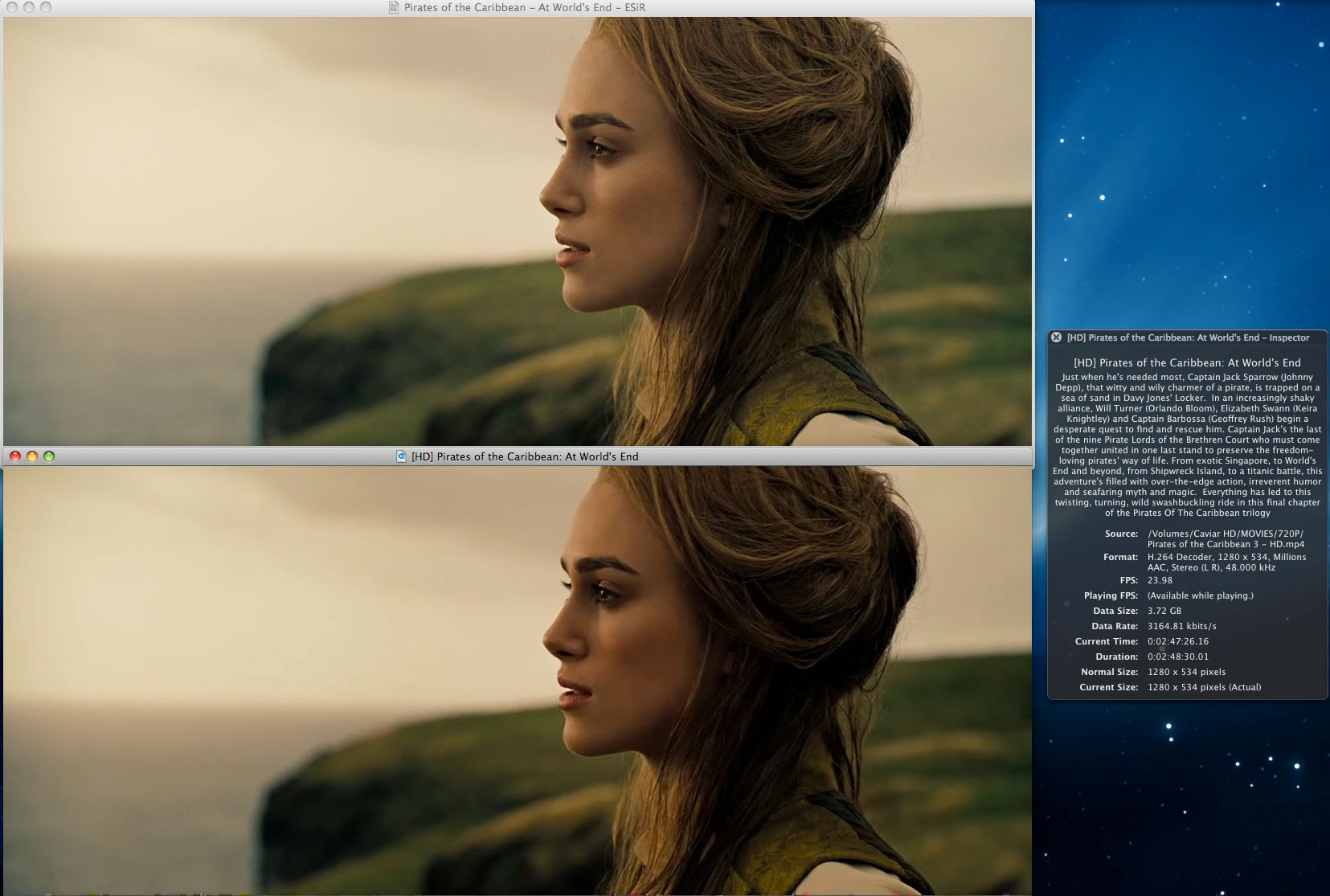Click the 'H.264 Decoder, 1280 x 534, Millions' format line
The height and width of the screenshot is (896, 1330).
tap(1226, 557)
